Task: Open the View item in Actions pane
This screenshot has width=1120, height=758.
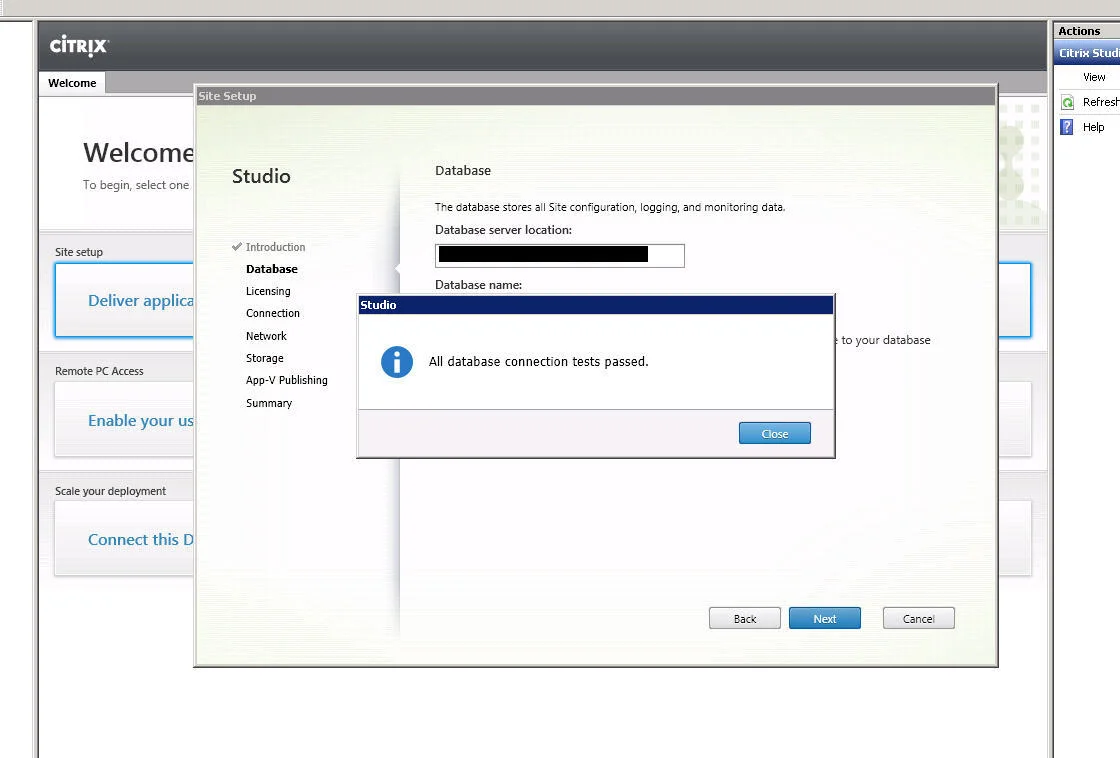Action: pyautogui.click(x=1094, y=77)
